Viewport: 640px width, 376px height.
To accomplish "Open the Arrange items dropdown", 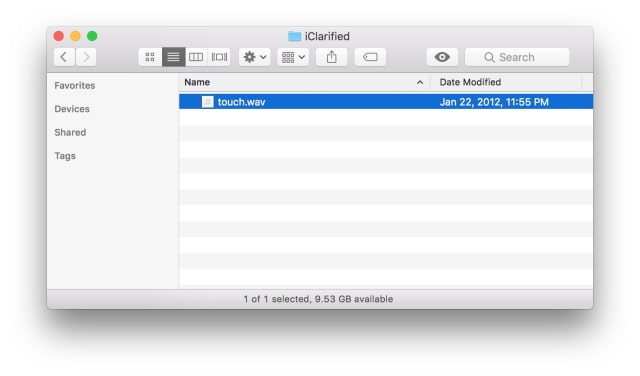I will [293, 57].
